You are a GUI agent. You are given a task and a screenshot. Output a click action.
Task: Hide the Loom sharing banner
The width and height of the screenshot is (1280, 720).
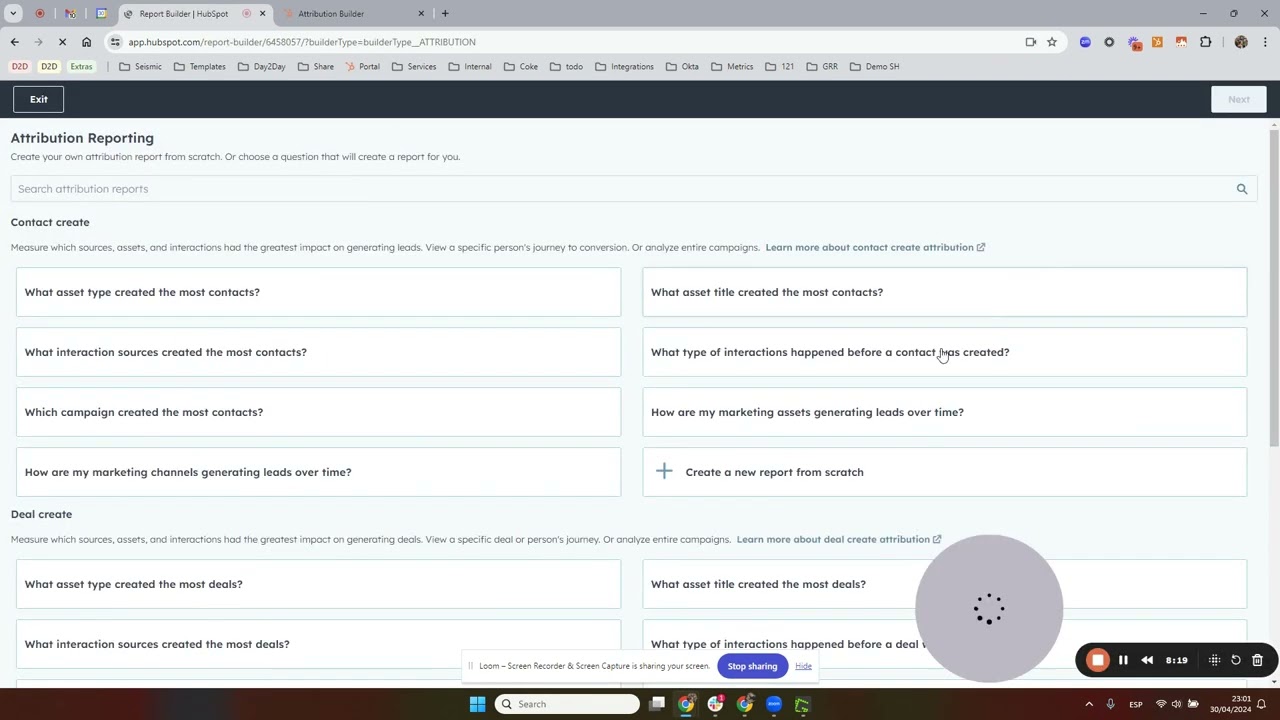pos(803,666)
